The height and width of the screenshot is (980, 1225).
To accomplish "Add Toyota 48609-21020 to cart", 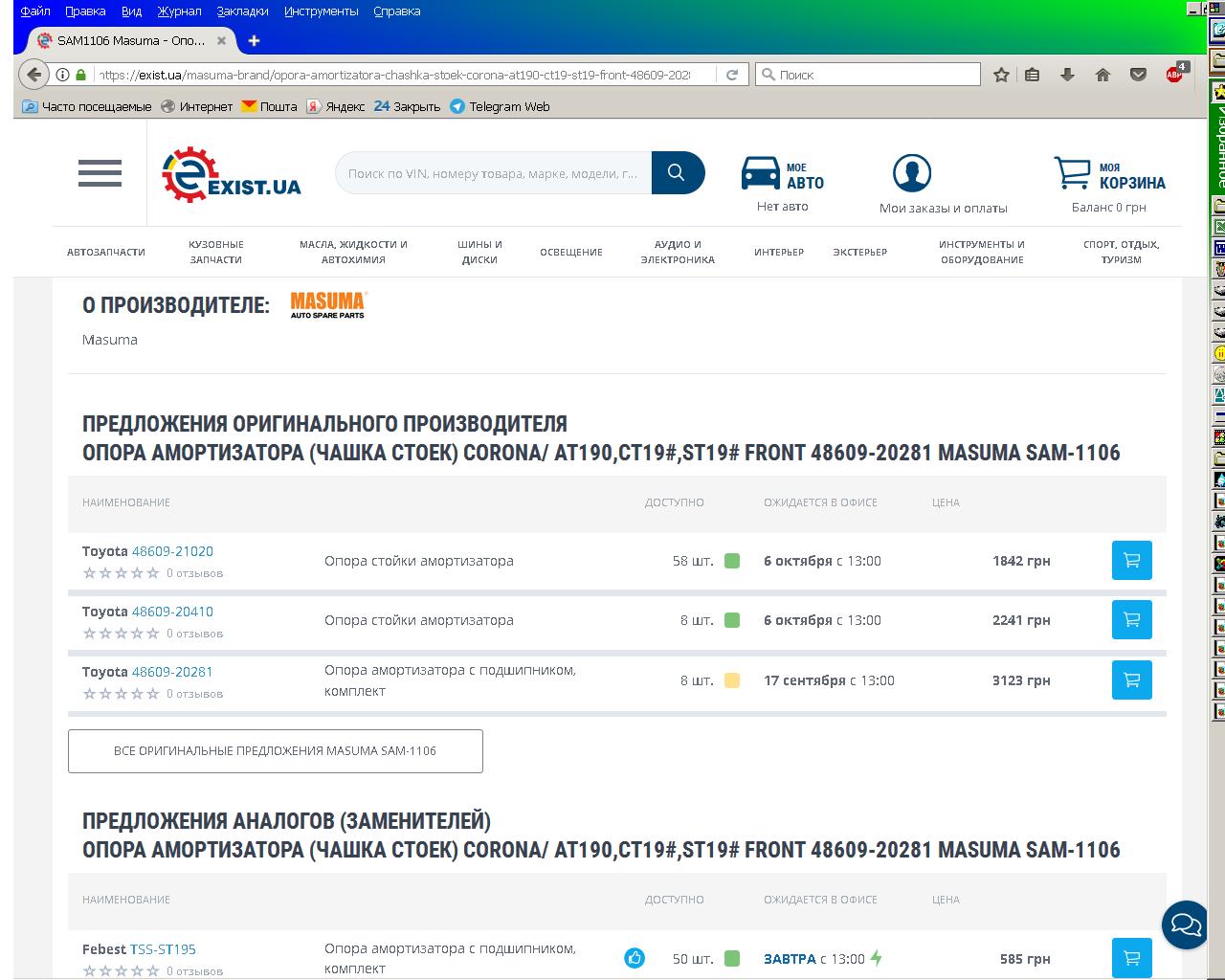I will click(x=1131, y=561).
